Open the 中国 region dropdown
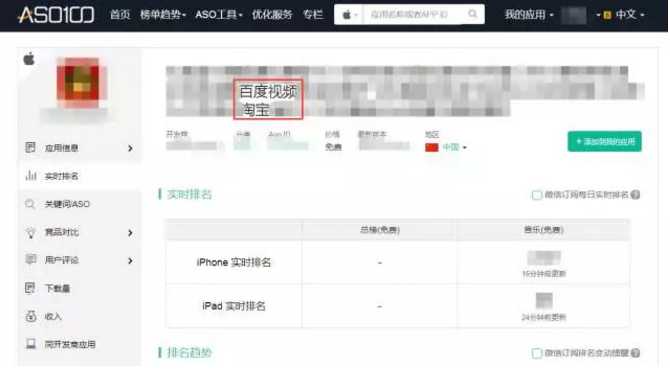The width and height of the screenshot is (670, 374). coord(446,147)
